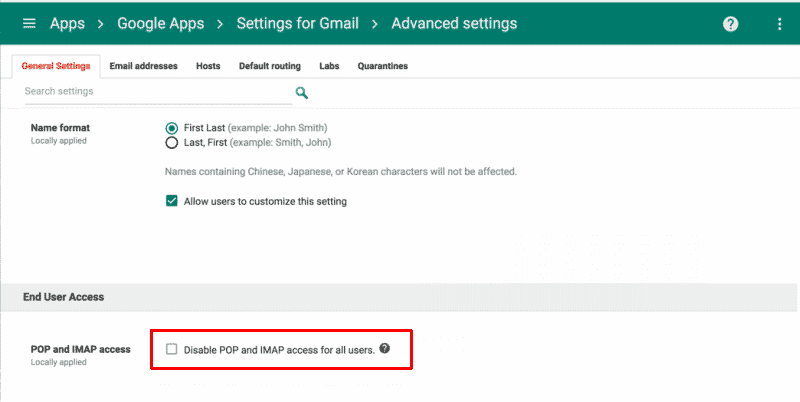Click the POP and IMAP access label
The width and height of the screenshot is (800, 402).
81,349
